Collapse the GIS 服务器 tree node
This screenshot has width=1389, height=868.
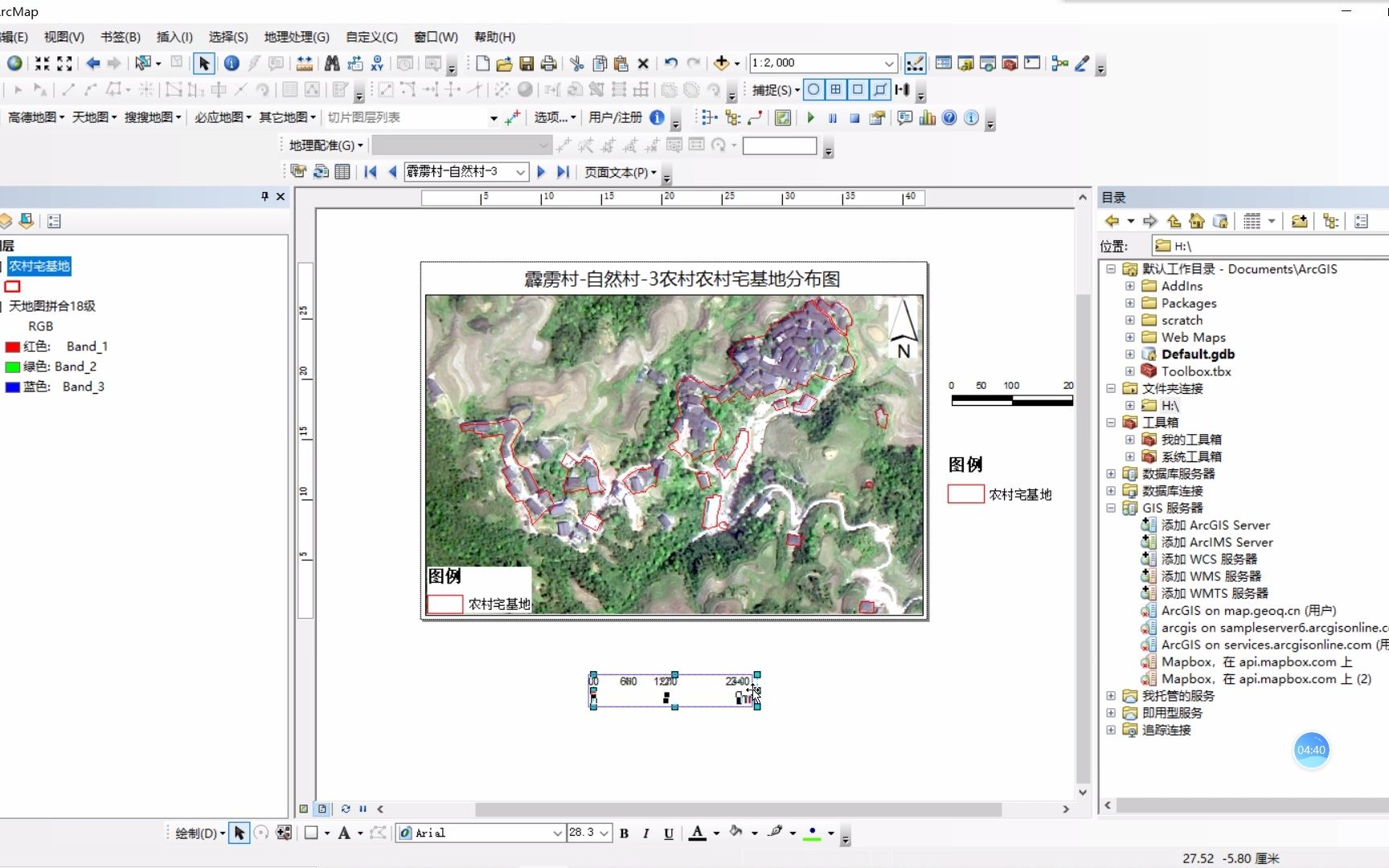(1110, 508)
